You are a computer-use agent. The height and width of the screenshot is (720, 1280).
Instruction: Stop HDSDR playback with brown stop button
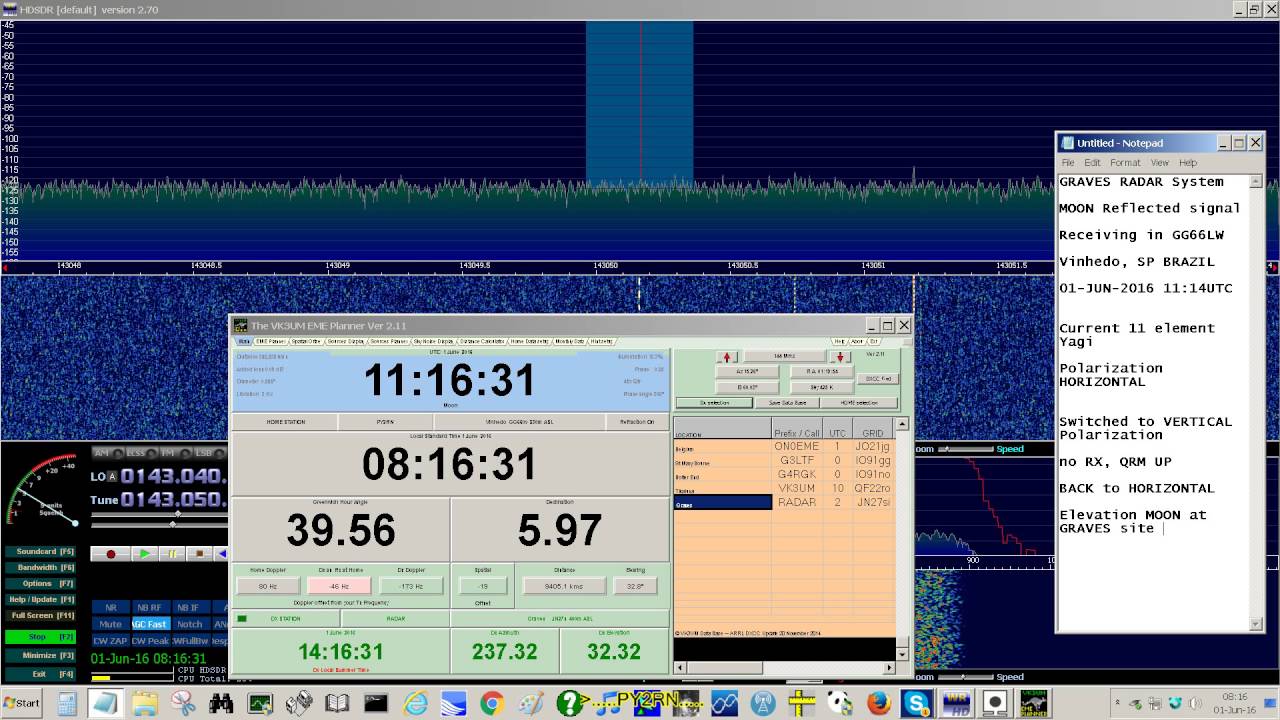click(x=199, y=553)
